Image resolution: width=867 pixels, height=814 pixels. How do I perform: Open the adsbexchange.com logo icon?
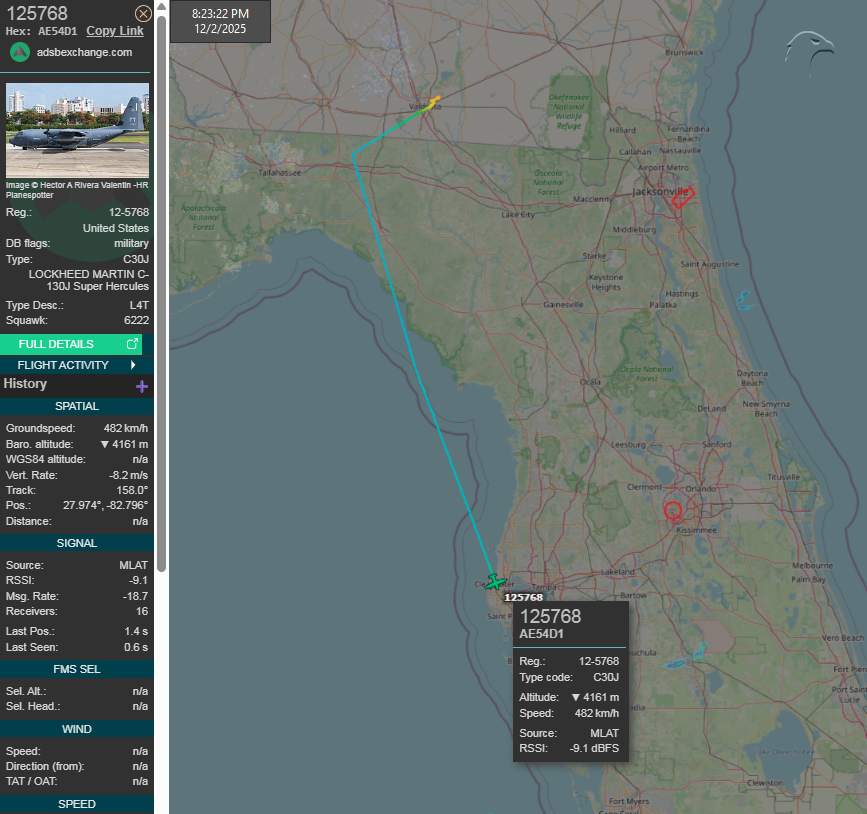[20, 53]
